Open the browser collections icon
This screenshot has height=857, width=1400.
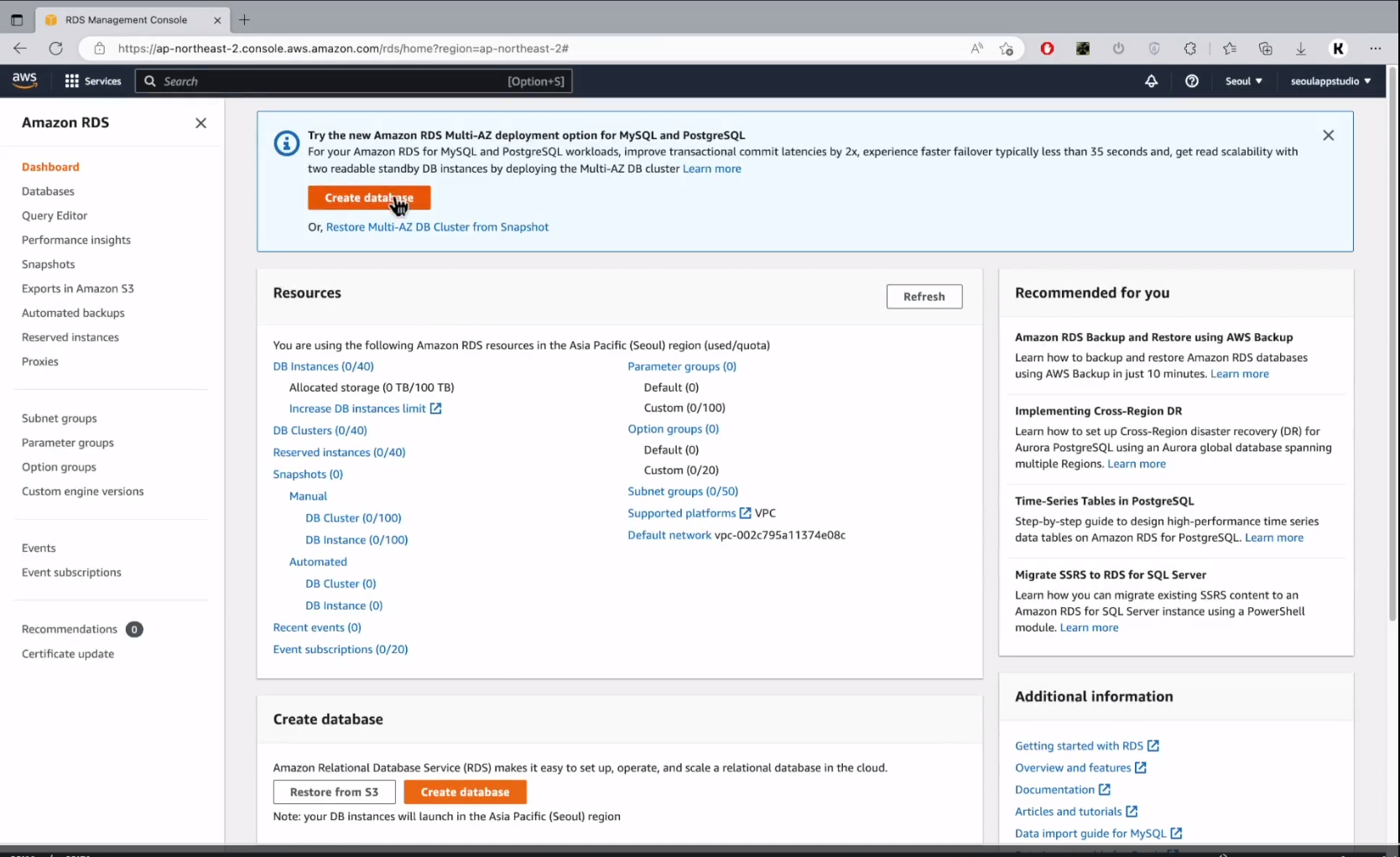click(1265, 49)
